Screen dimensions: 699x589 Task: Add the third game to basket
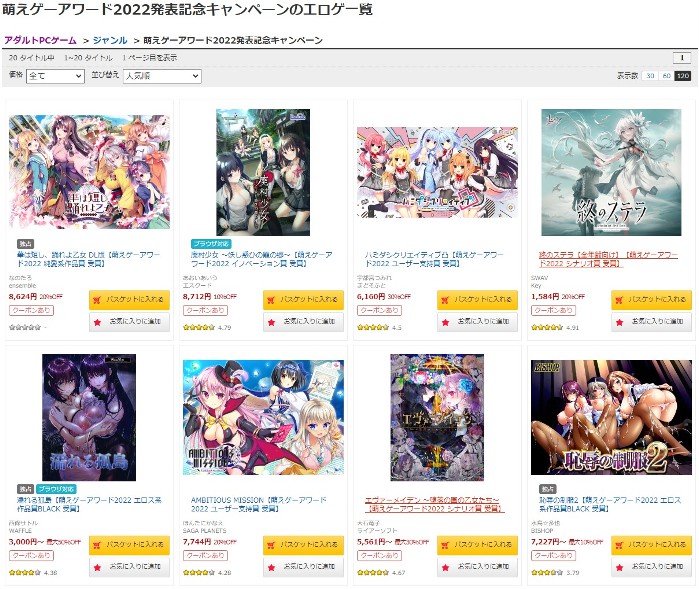477,300
